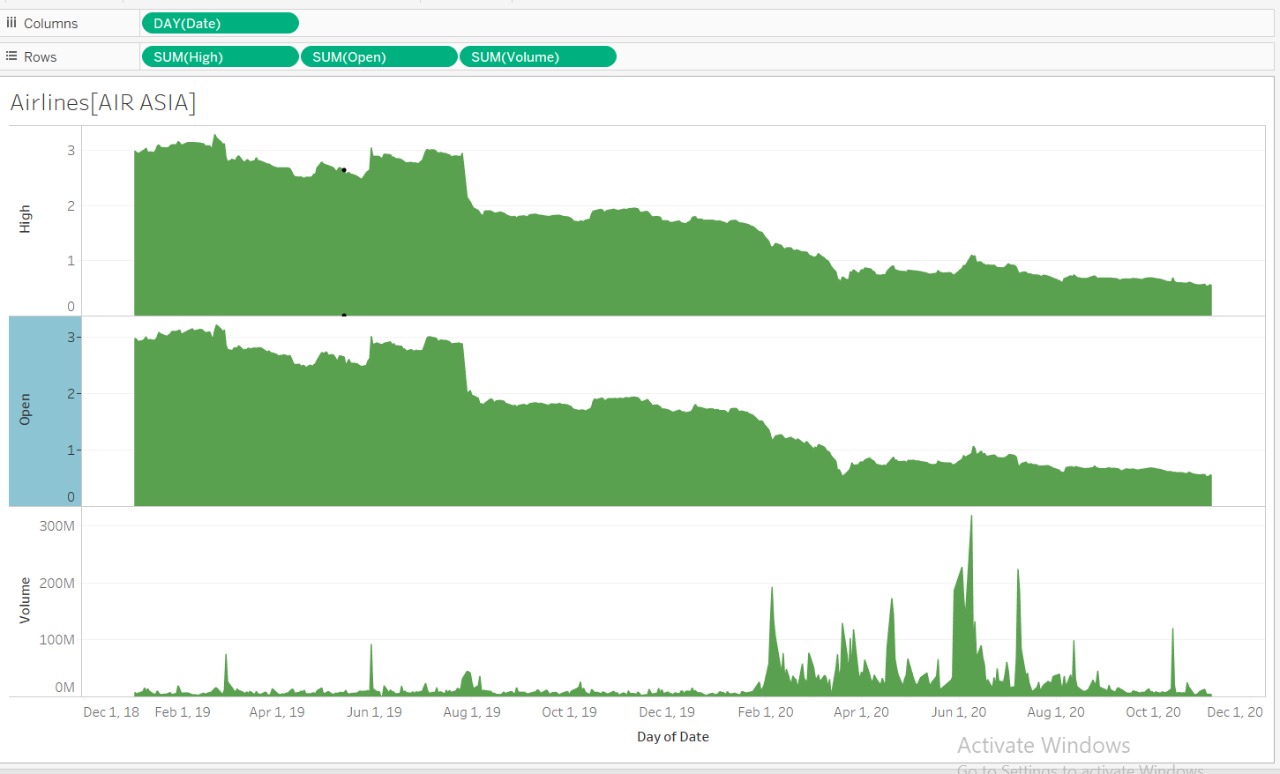
Task: Click the Columns shelf icon
Action: coord(12,22)
